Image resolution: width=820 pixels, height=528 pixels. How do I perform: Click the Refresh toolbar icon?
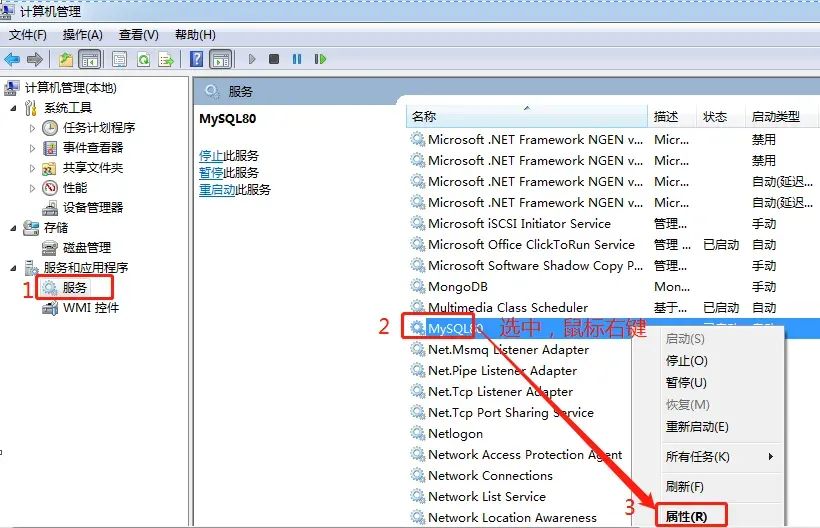(143, 59)
